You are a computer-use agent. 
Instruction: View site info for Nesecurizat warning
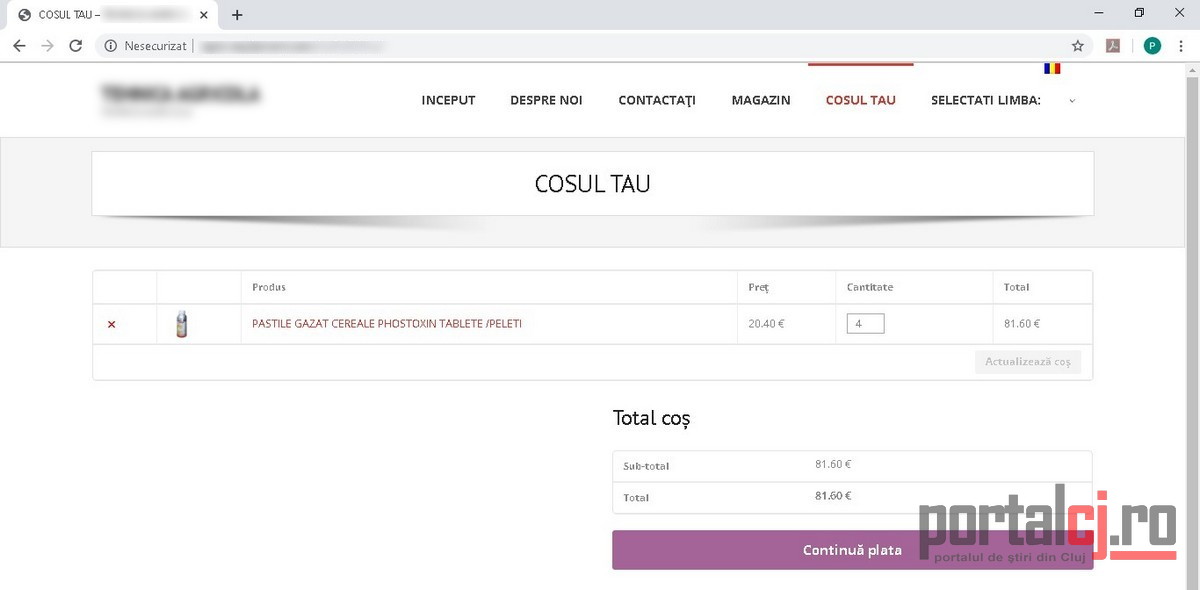click(x=110, y=46)
